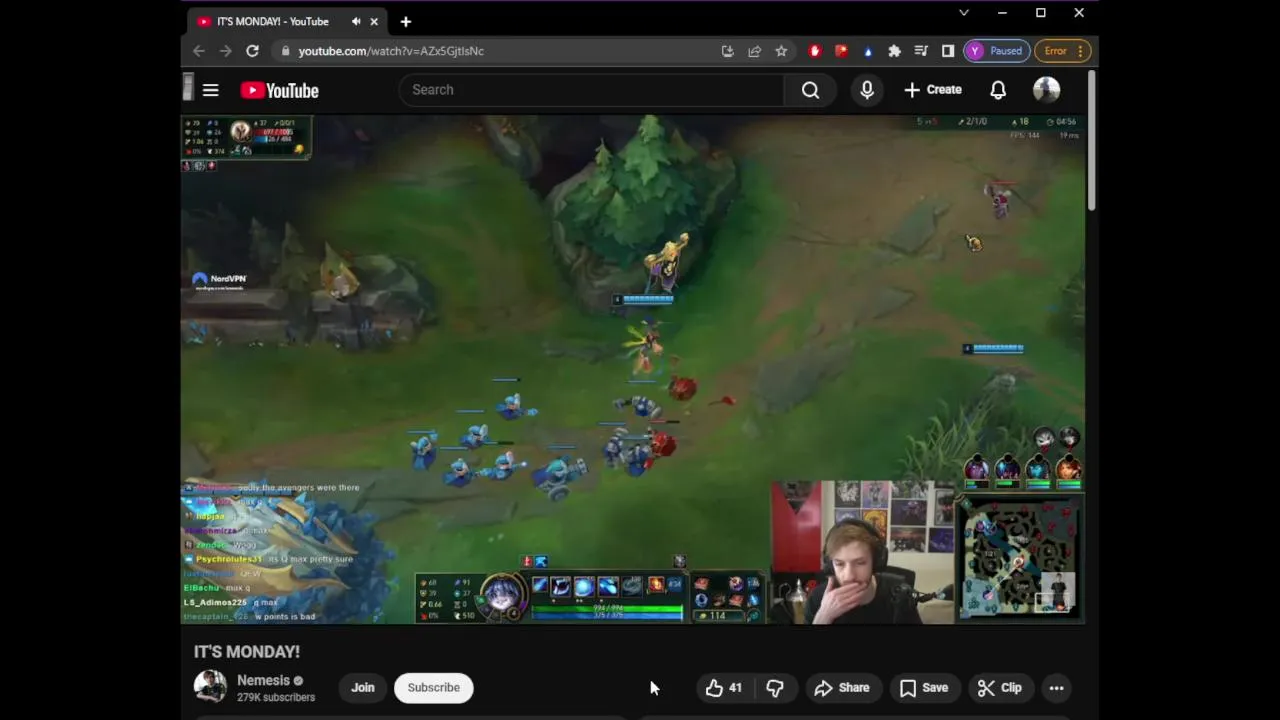Viewport: 1280px width, 720px height.
Task: Subscribe to the Nemesis channel
Action: (x=434, y=688)
